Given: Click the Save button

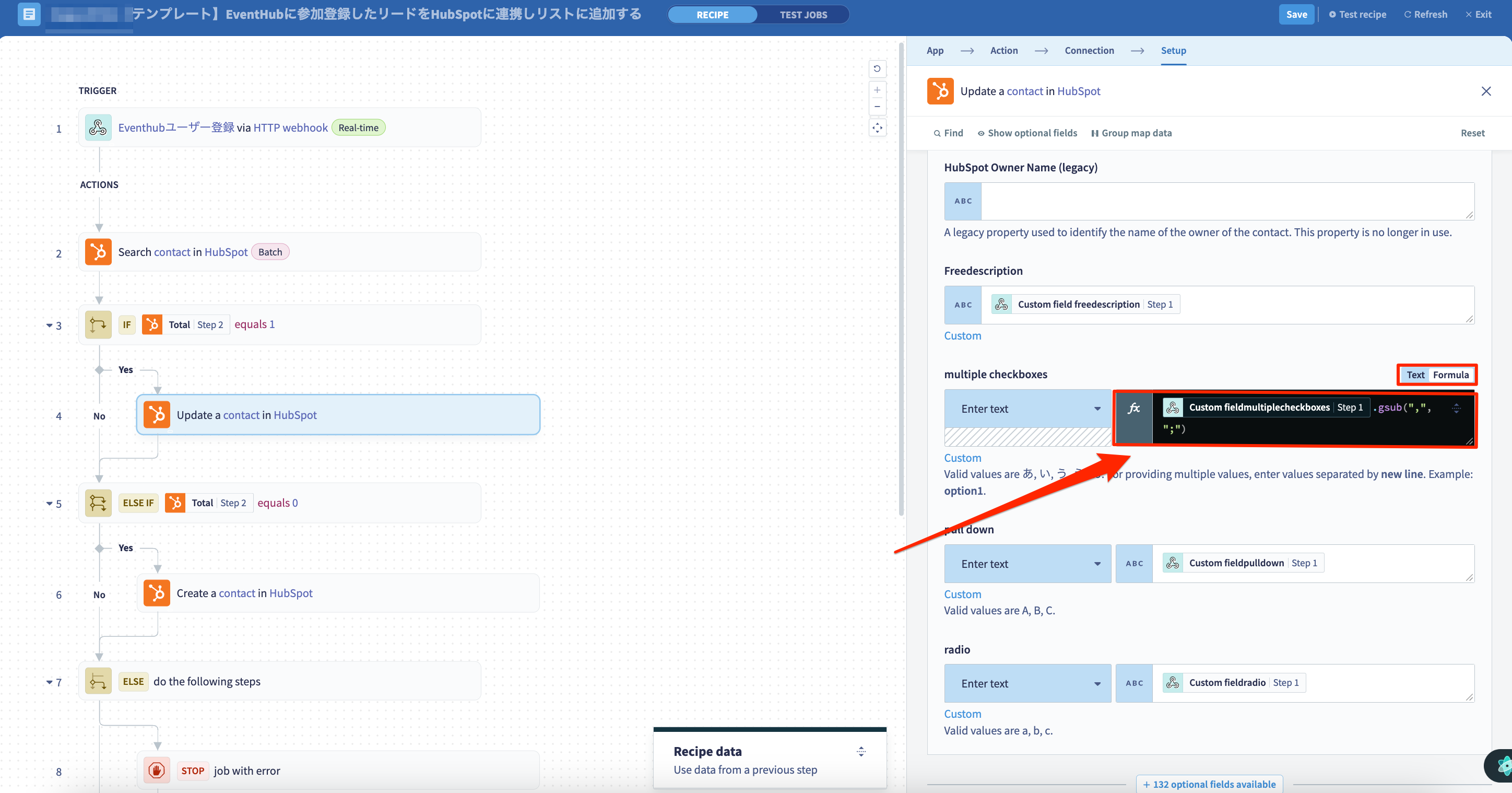Looking at the screenshot, I should pos(1296,14).
